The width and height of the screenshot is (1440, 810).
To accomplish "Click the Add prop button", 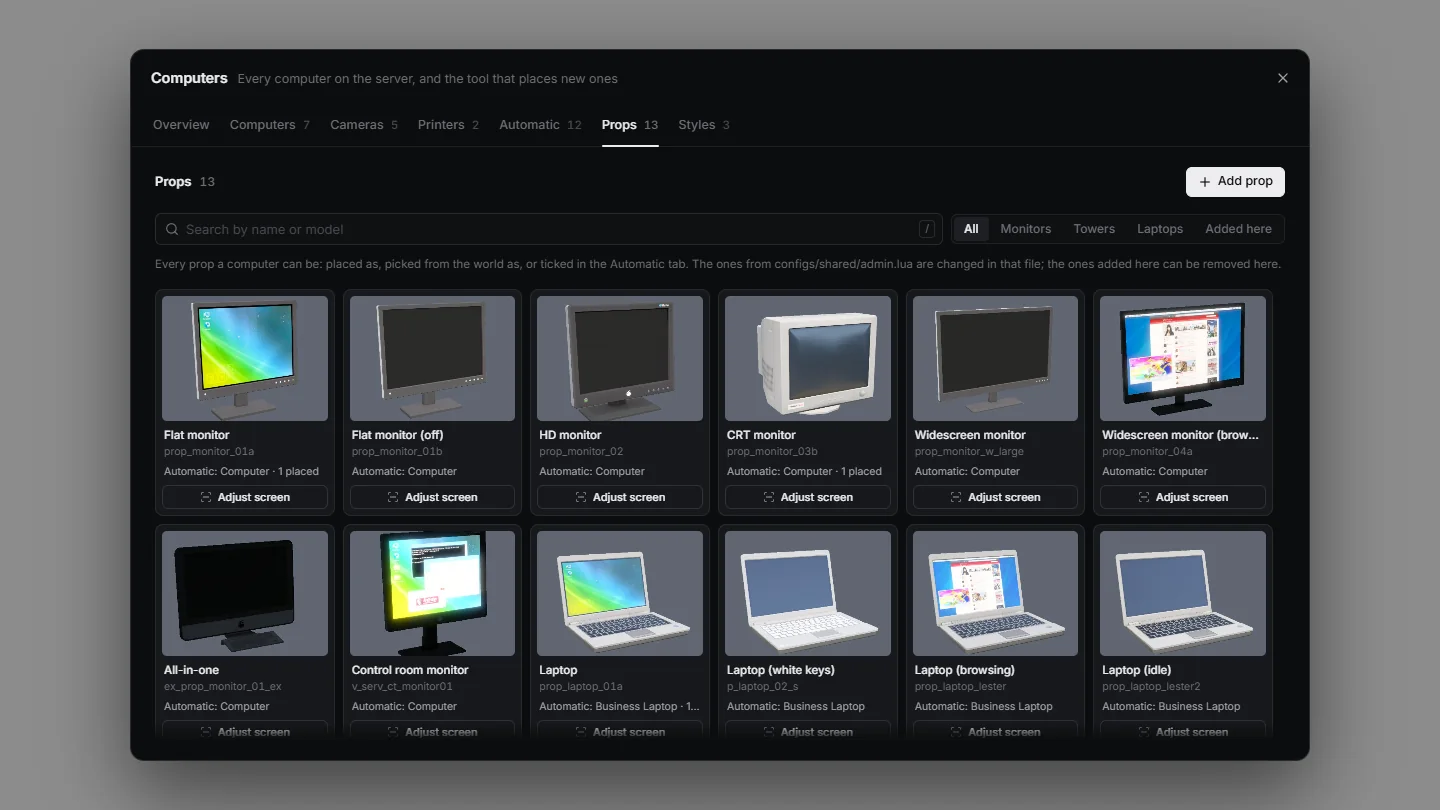I will coord(1235,182).
